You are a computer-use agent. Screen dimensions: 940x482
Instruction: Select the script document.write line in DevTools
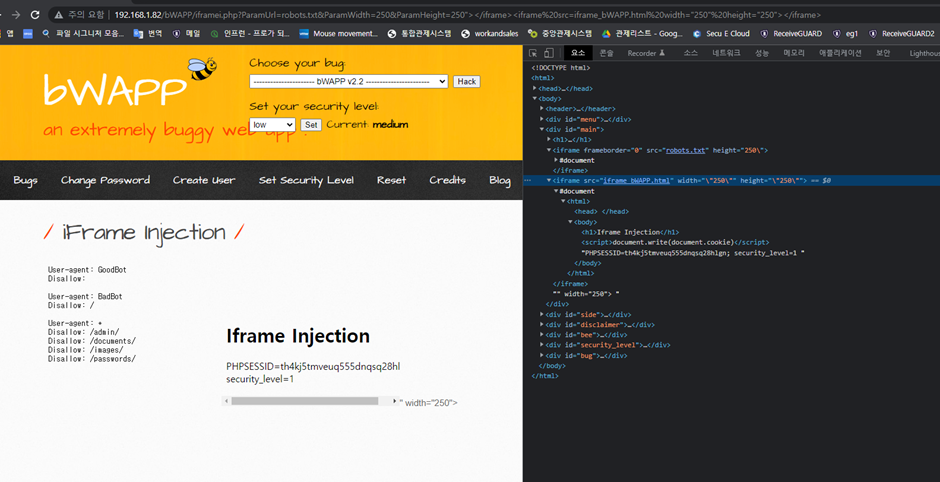click(675, 242)
